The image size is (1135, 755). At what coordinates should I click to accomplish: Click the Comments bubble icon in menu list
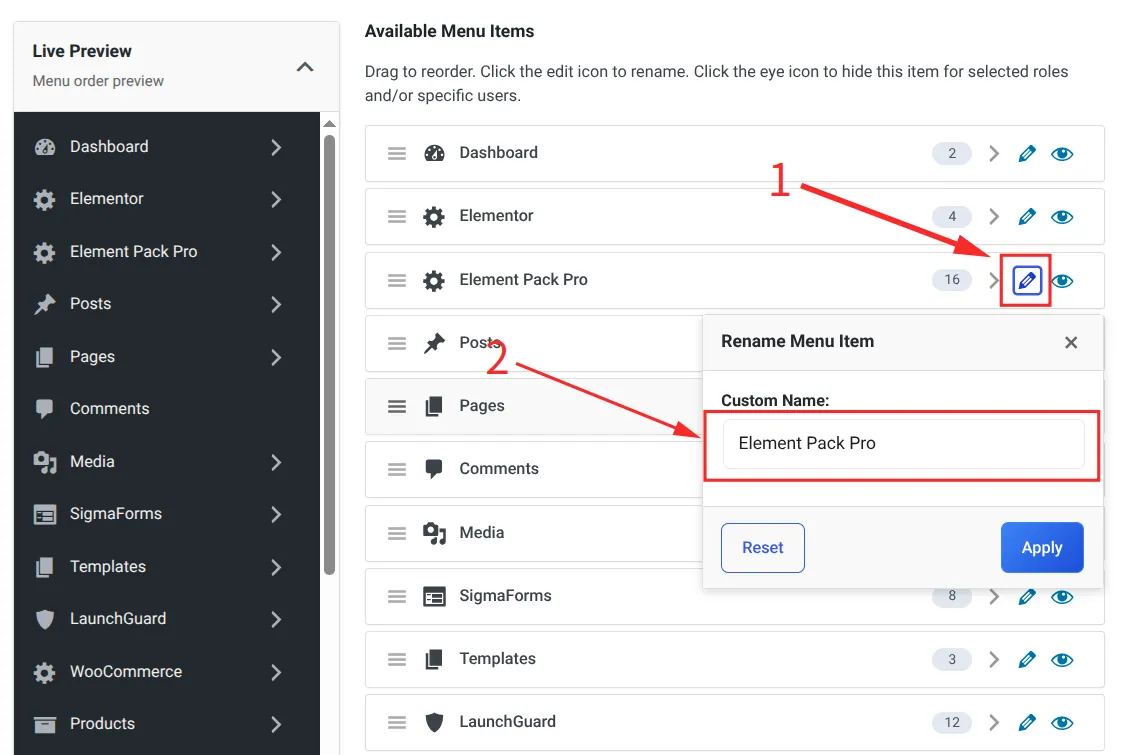point(434,469)
